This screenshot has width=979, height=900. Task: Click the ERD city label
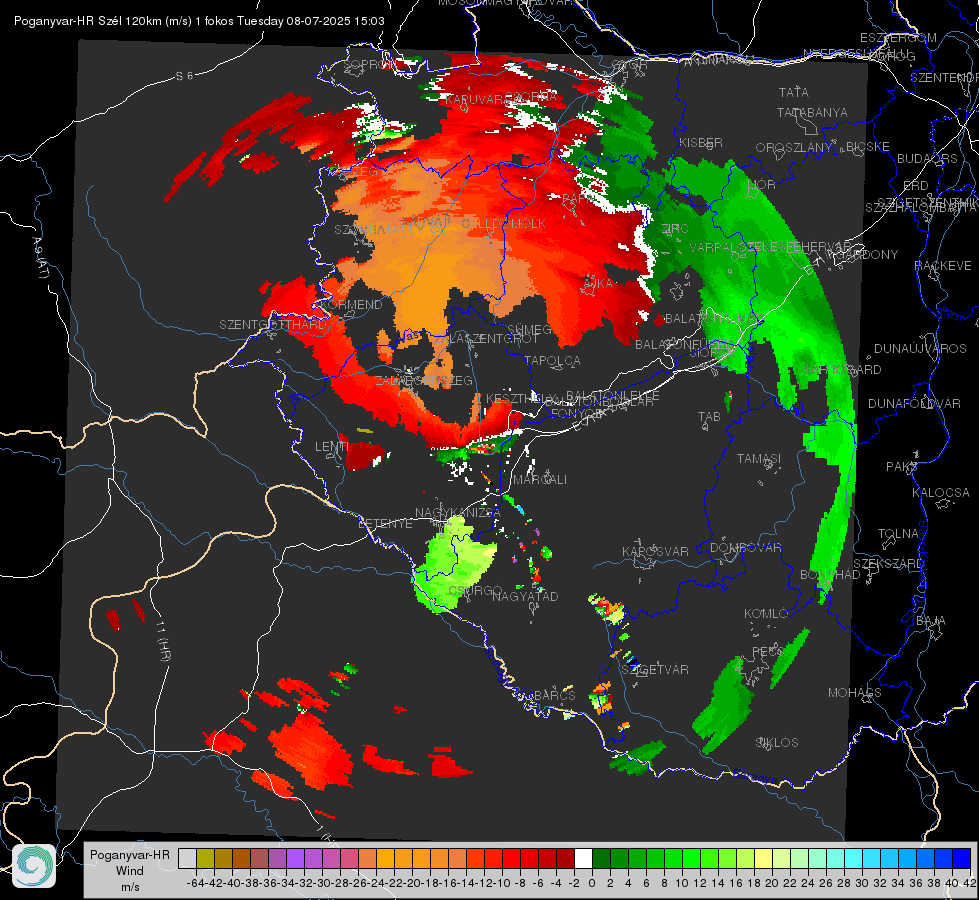tap(916, 185)
